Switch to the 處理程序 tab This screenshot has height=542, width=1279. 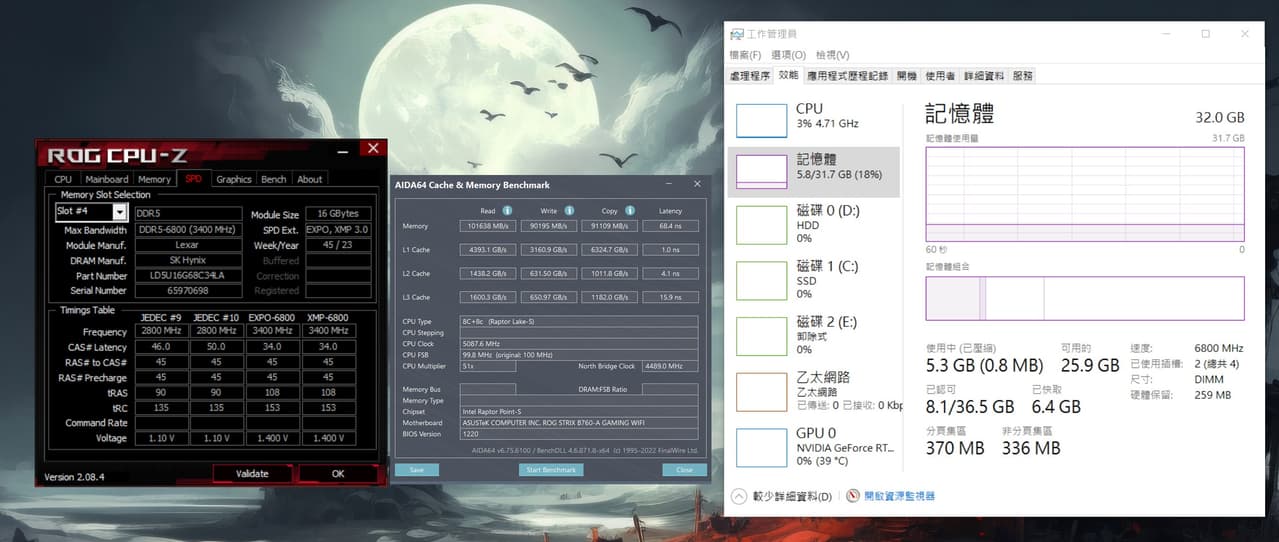click(750, 76)
